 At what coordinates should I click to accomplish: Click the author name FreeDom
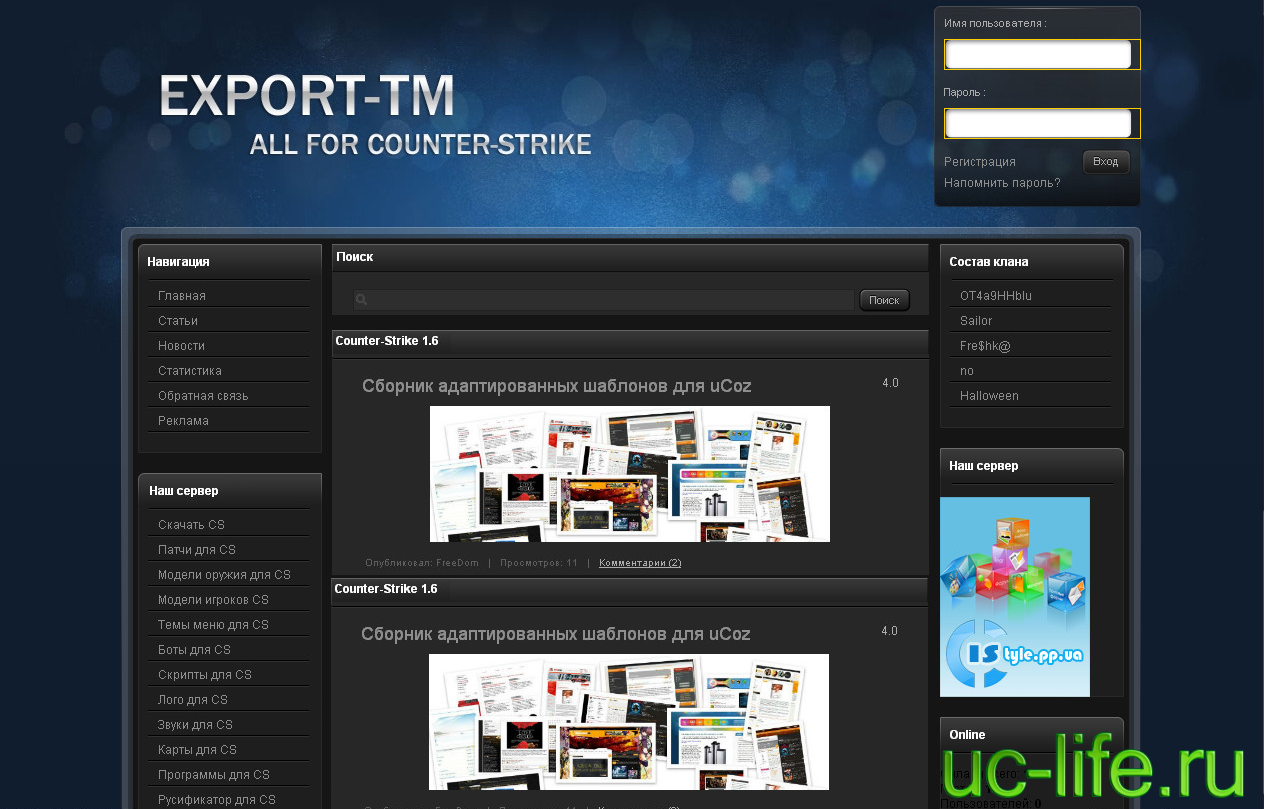tap(457, 563)
